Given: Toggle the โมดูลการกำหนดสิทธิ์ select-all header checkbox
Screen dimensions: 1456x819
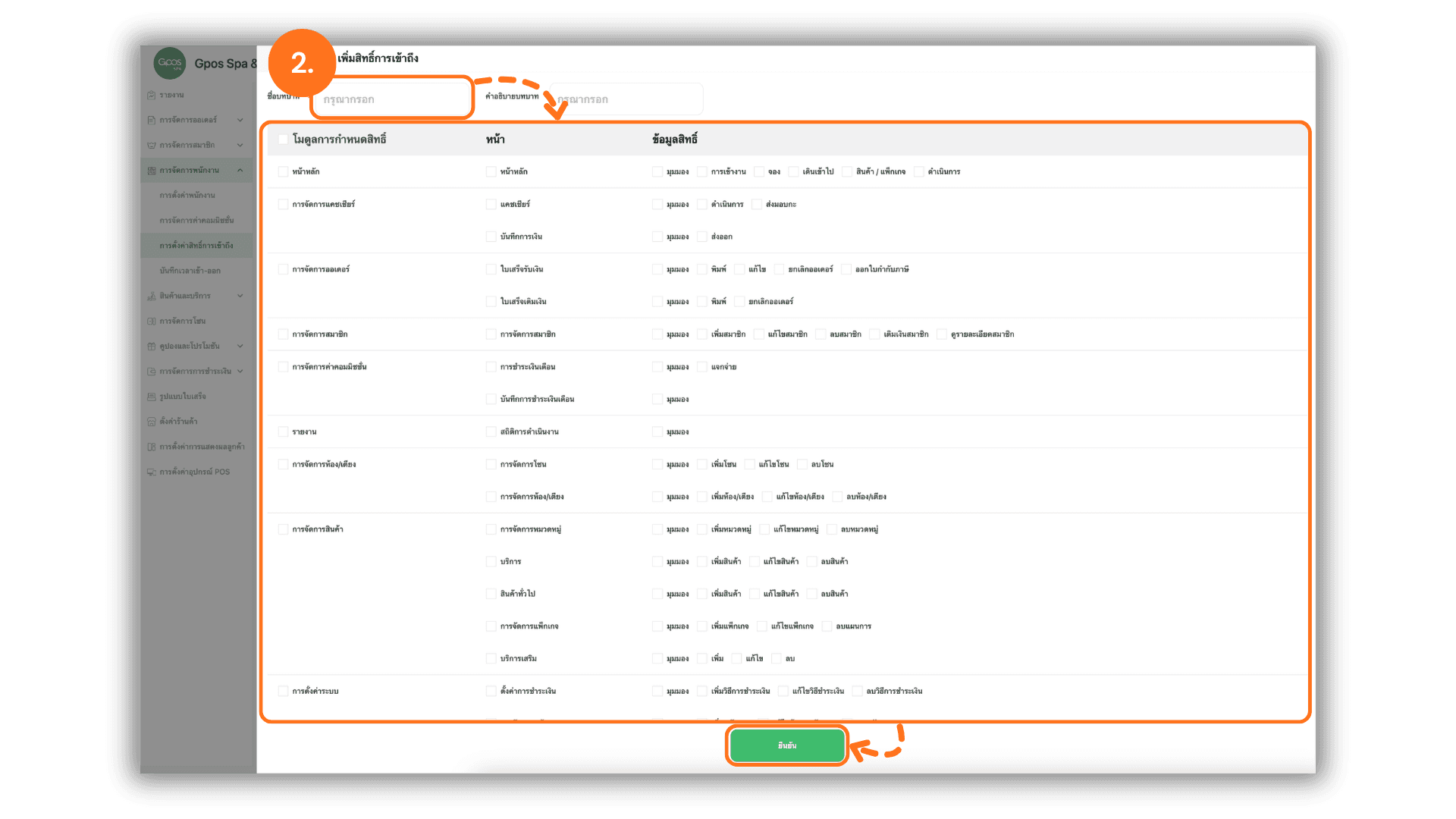Looking at the screenshot, I should coord(283,139).
